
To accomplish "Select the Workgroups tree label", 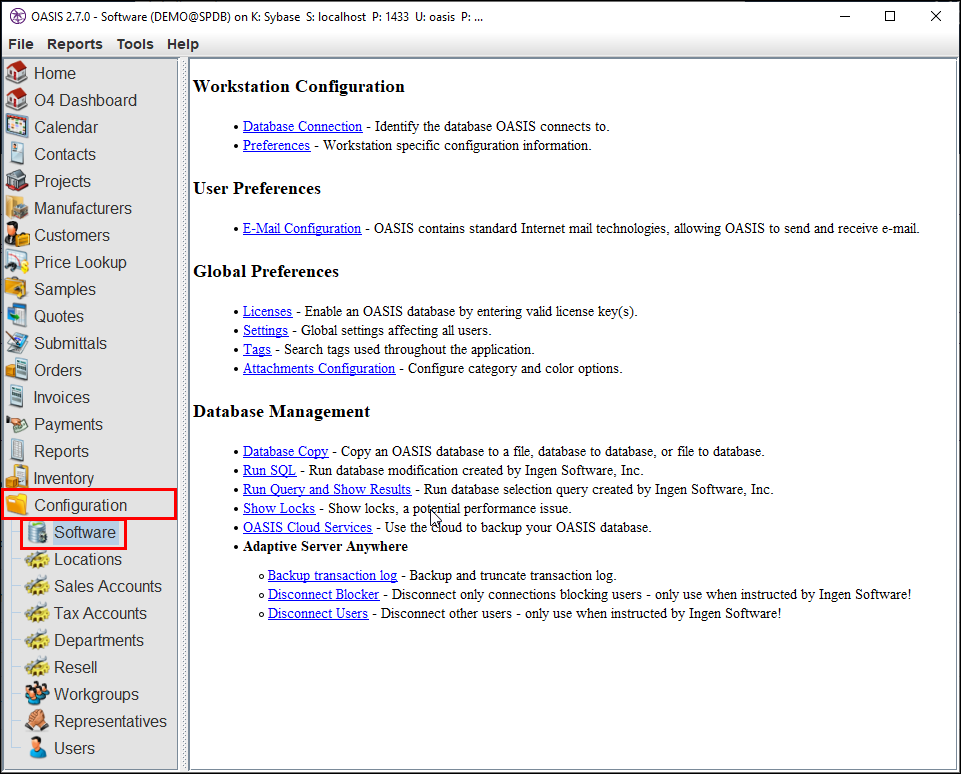I will pyautogui.click(x=96, y=694).
